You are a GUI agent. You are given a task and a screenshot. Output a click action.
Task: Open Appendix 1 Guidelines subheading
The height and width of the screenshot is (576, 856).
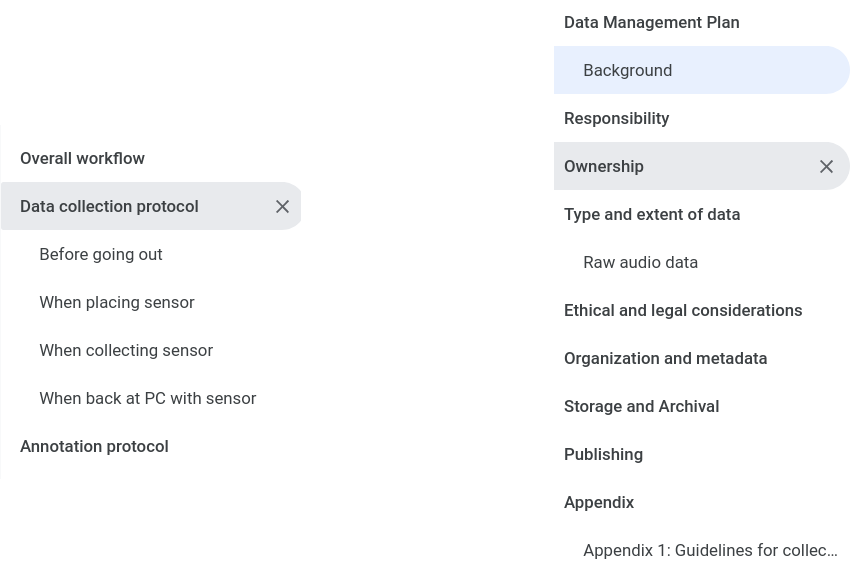click(x=710, y=550)
